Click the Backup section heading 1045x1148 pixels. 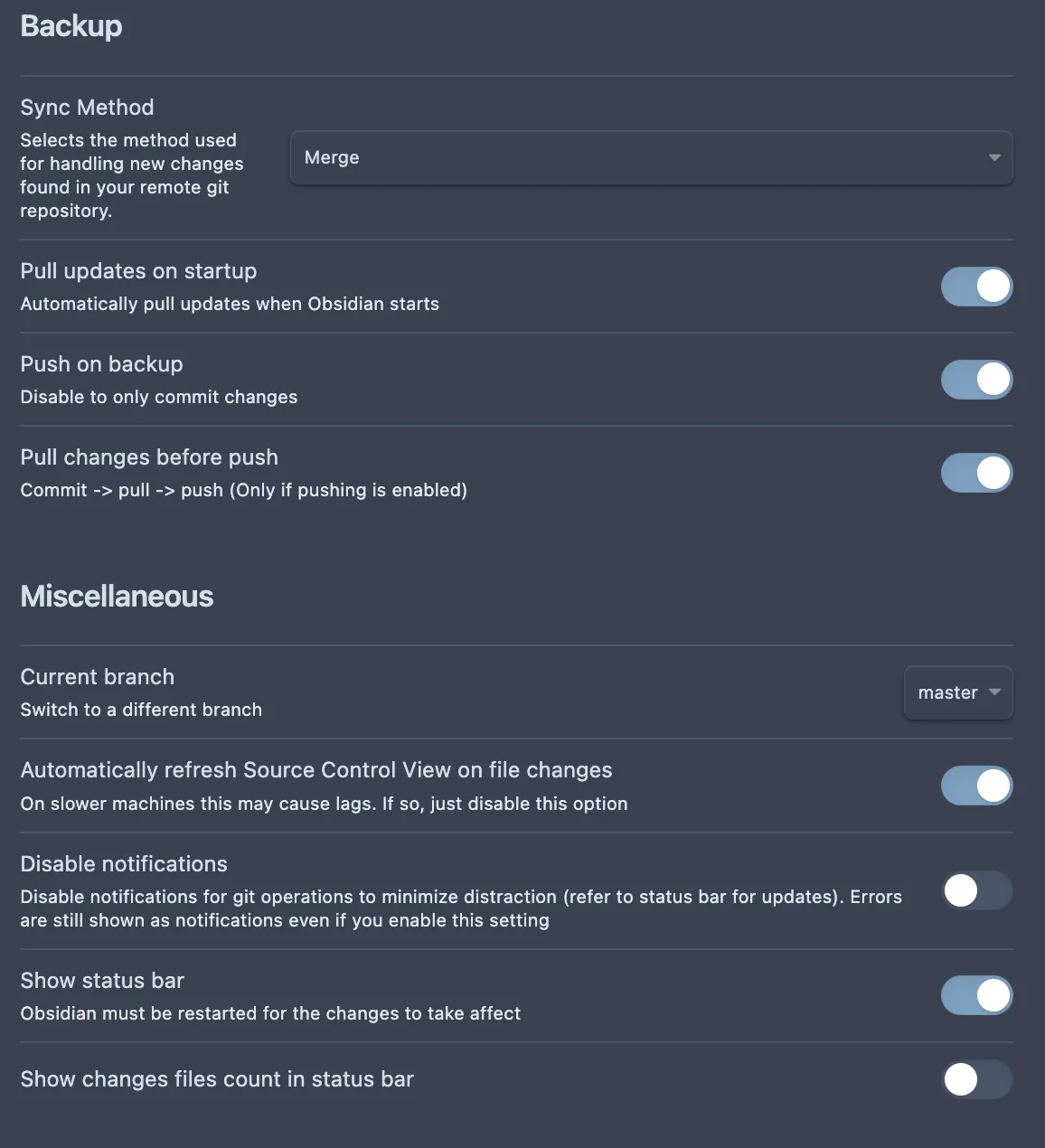pos(71,26)
